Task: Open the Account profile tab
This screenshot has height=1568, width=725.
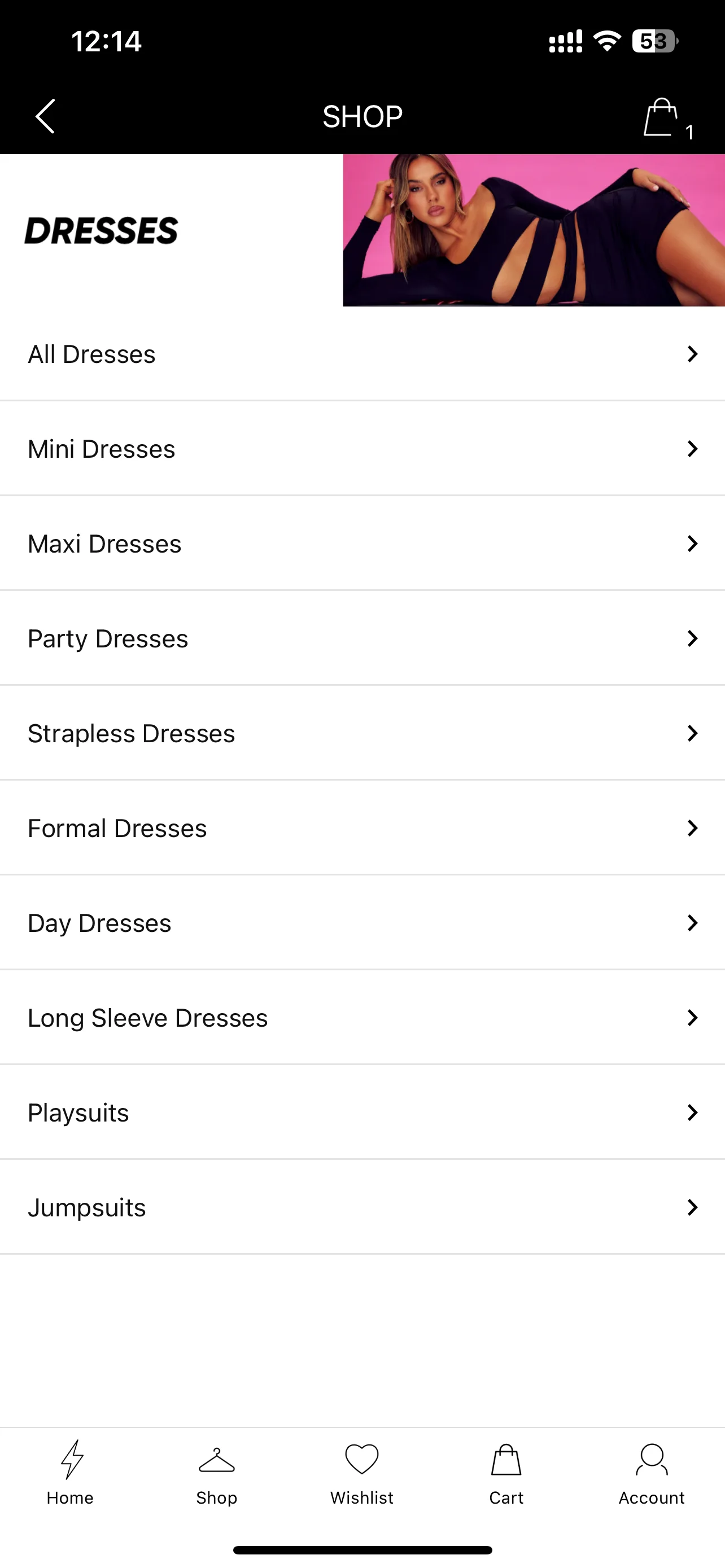Action: [652, 1460]
